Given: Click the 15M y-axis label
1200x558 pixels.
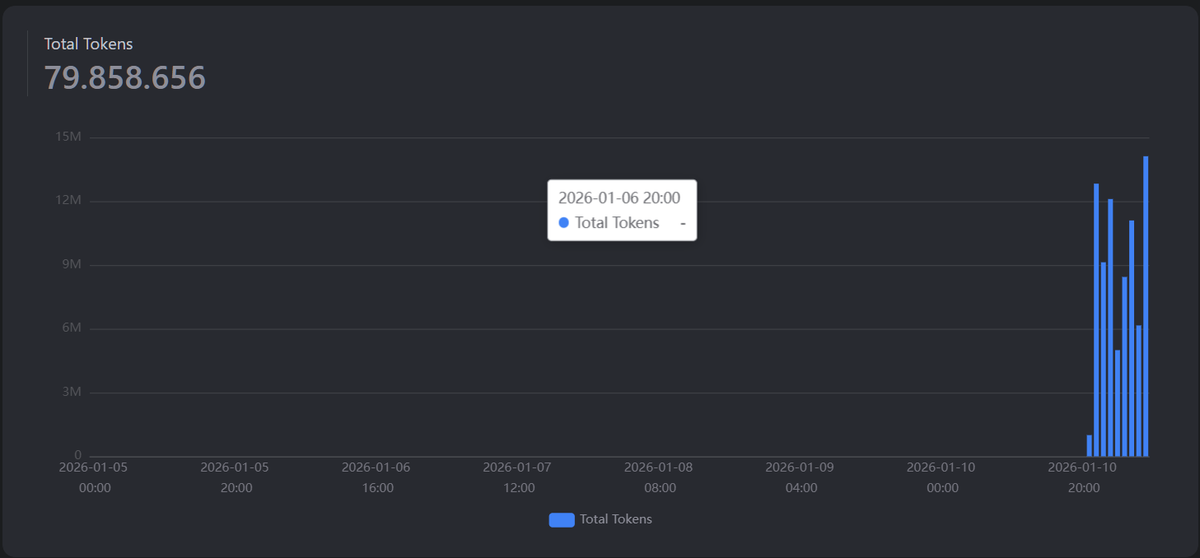Looking at the screenshot, I should pyautogui.click(x=69, y=137).
